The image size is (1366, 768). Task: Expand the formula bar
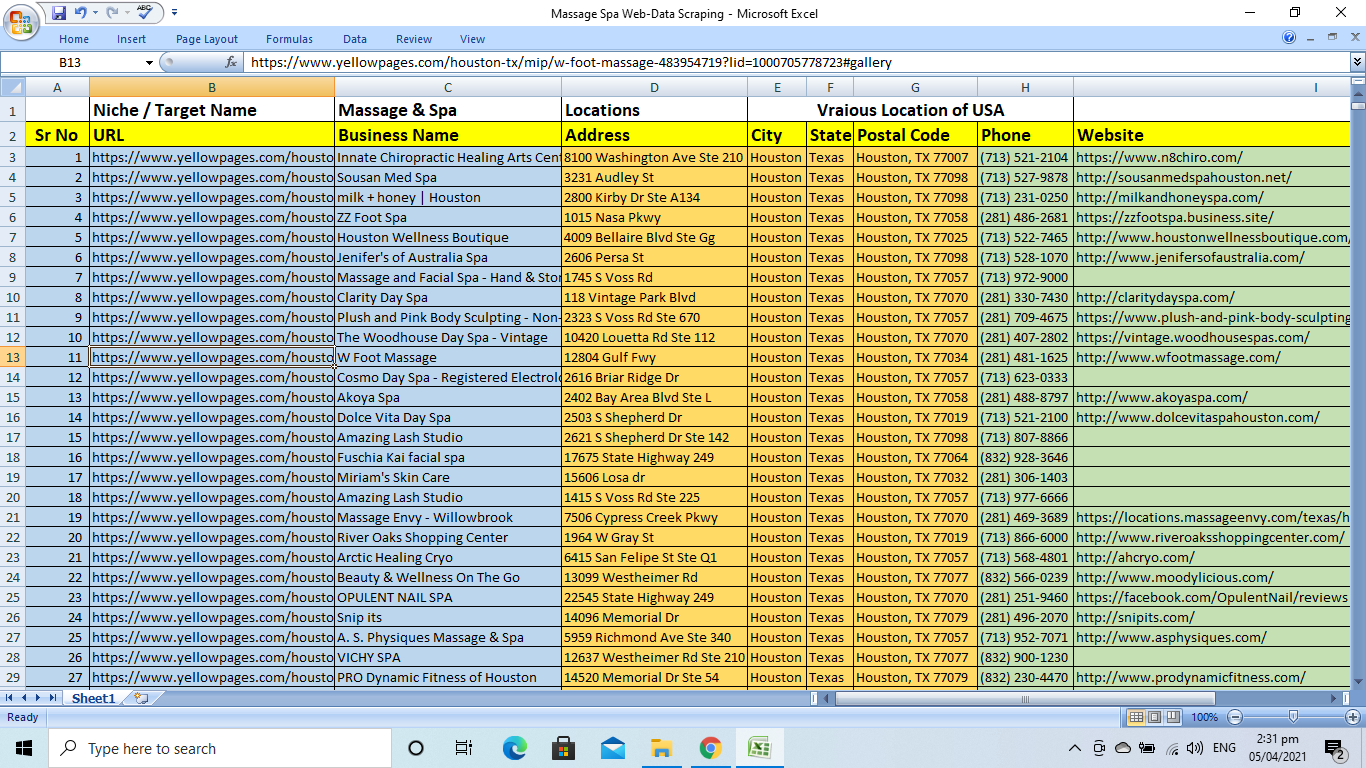click(x=1357, y=62)
